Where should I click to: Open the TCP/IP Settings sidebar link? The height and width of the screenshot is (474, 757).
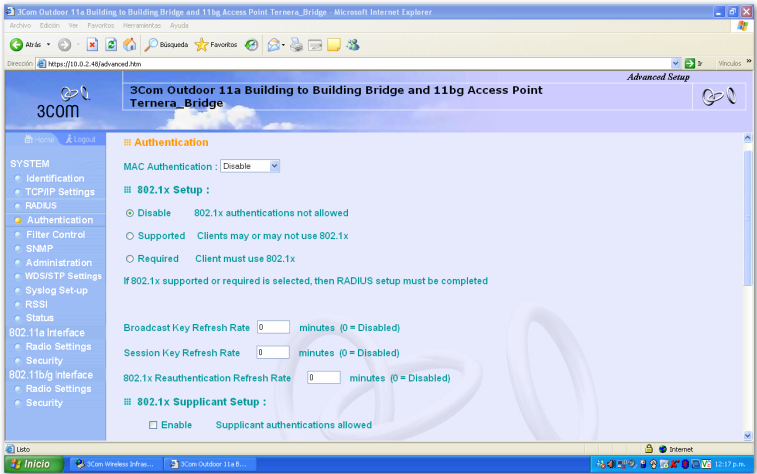point(60,192)
